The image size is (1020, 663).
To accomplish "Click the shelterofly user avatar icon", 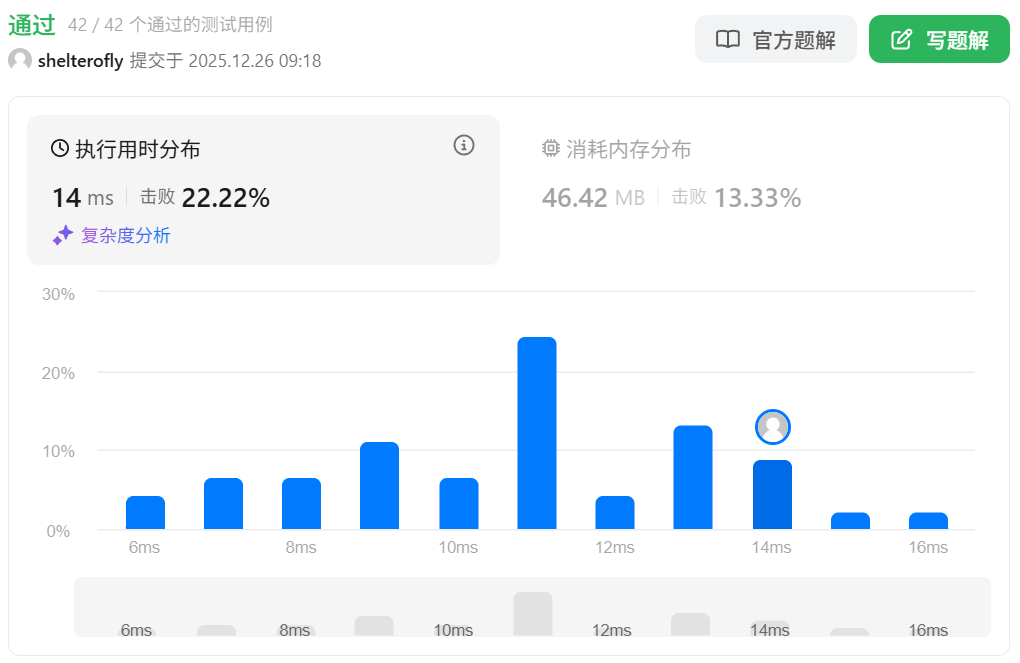I will [20, 60].
